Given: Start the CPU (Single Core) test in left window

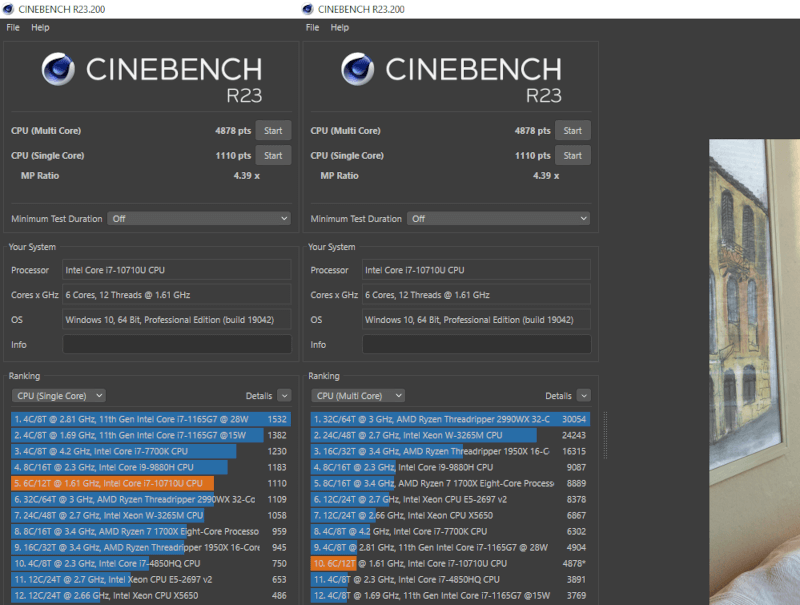Looking at the screenshot, I should [x=273, y=155].
